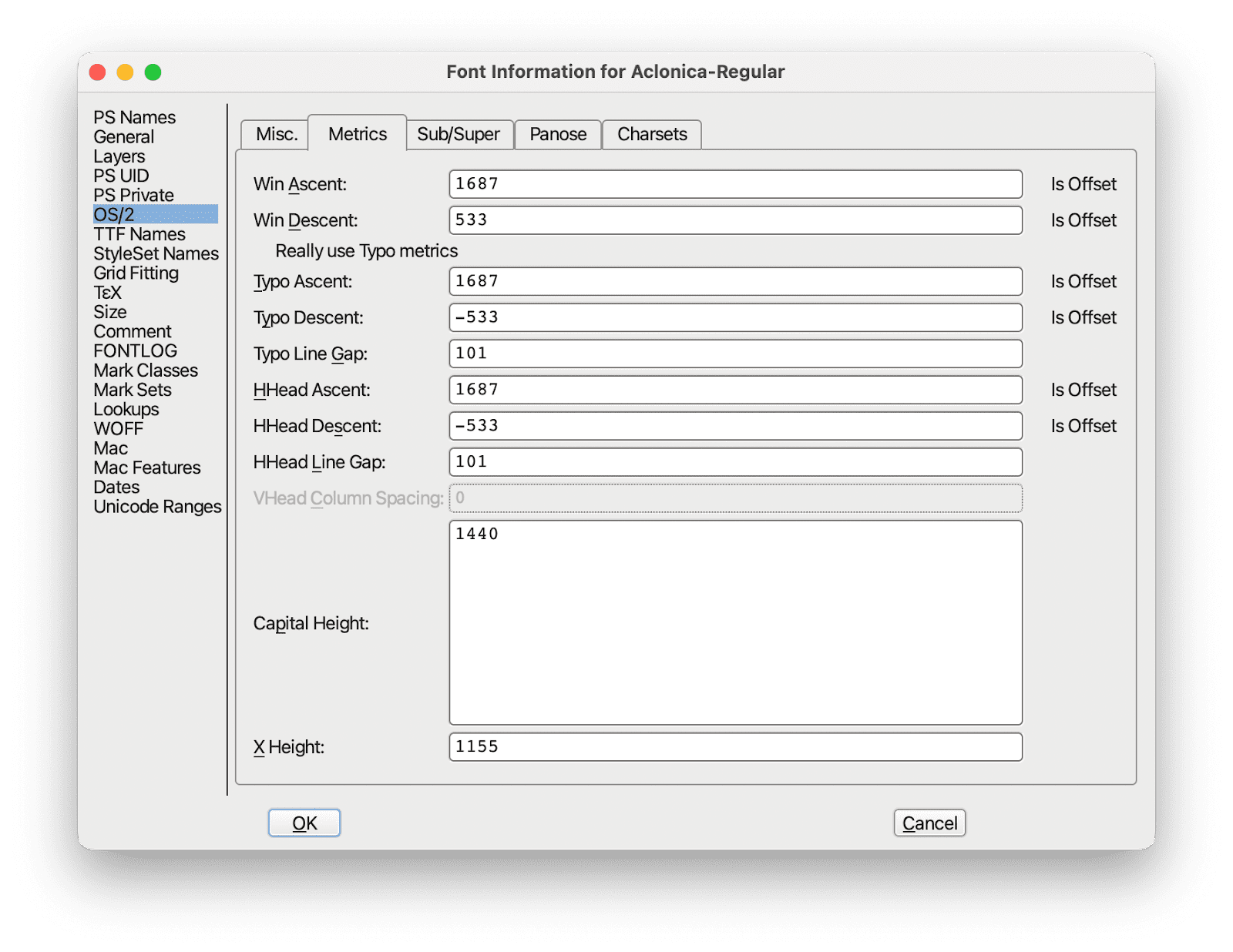Click the Cancel button
1233x952 pixels.
929,822
